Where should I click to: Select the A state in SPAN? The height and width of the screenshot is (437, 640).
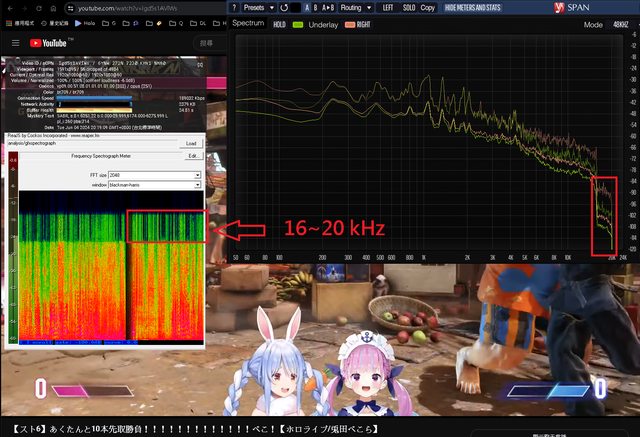307,7
